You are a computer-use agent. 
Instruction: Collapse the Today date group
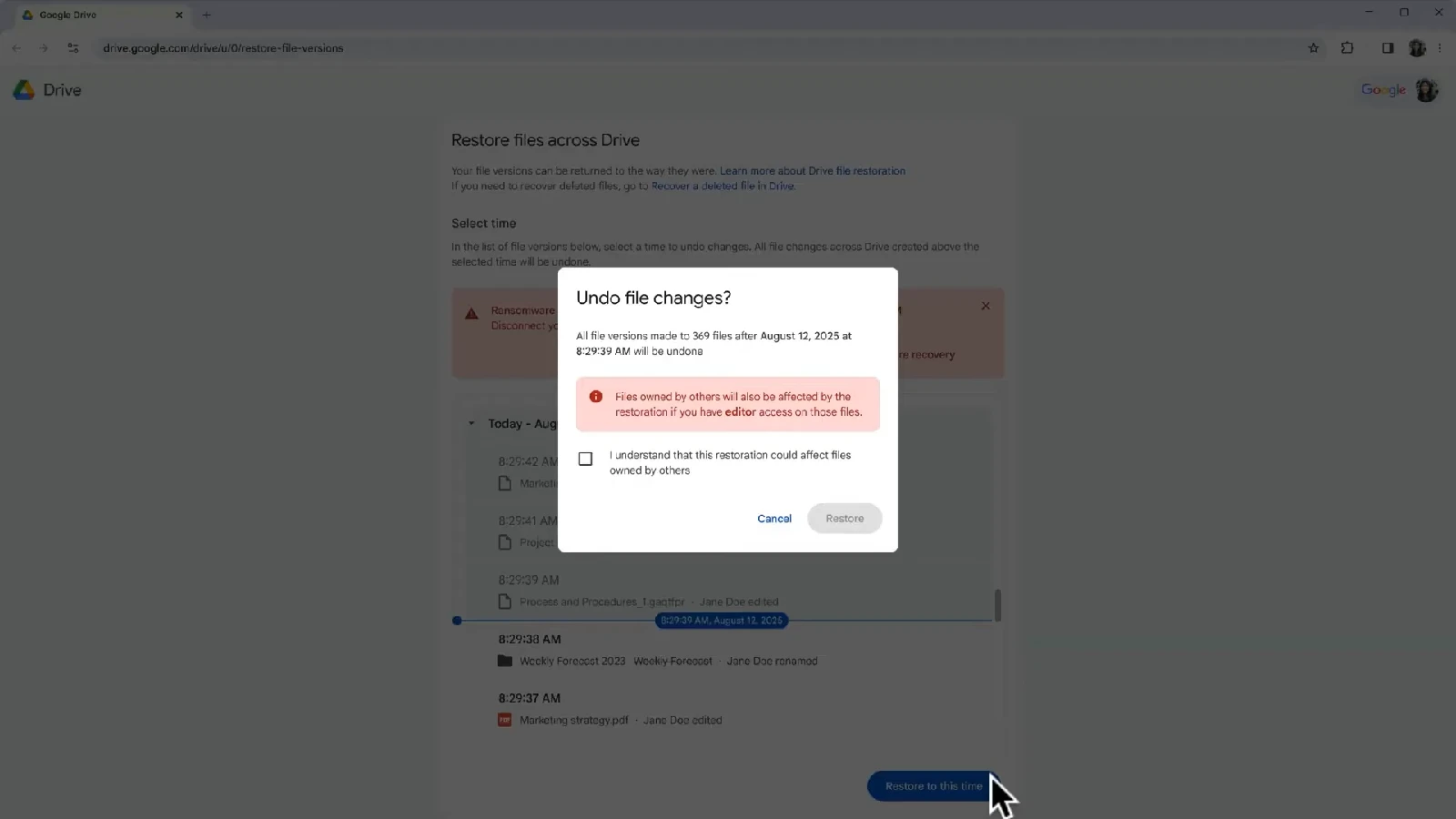coord(471,424)
